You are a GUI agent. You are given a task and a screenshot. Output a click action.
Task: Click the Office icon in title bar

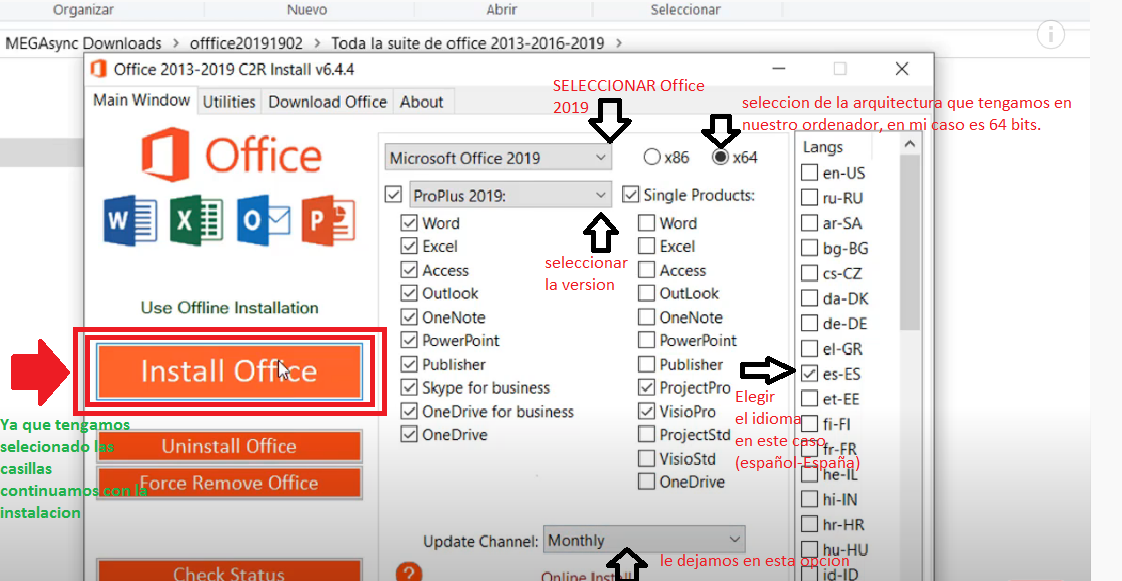(99, 69)
